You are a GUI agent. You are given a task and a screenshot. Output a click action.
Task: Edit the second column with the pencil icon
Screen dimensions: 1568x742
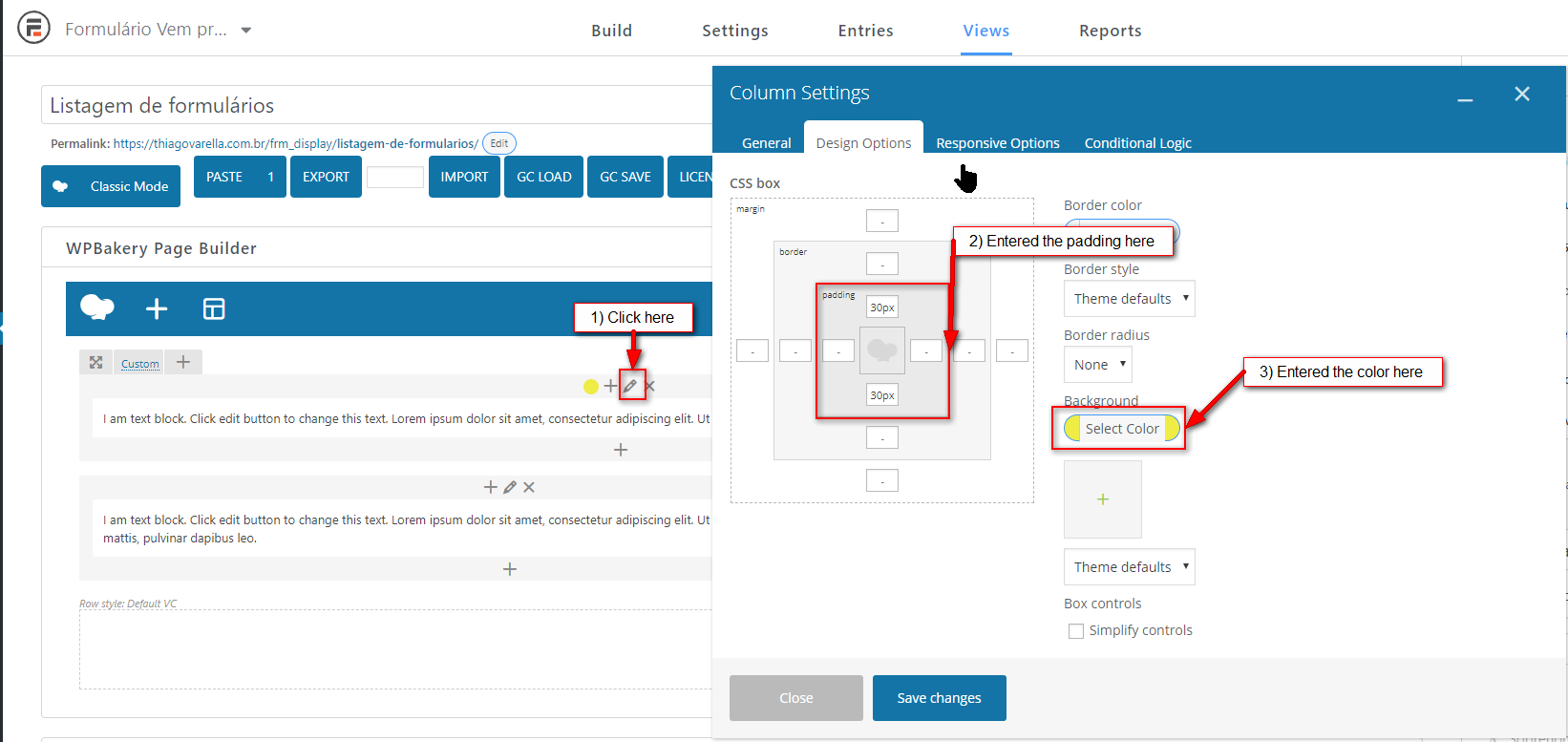pos(510,487)
